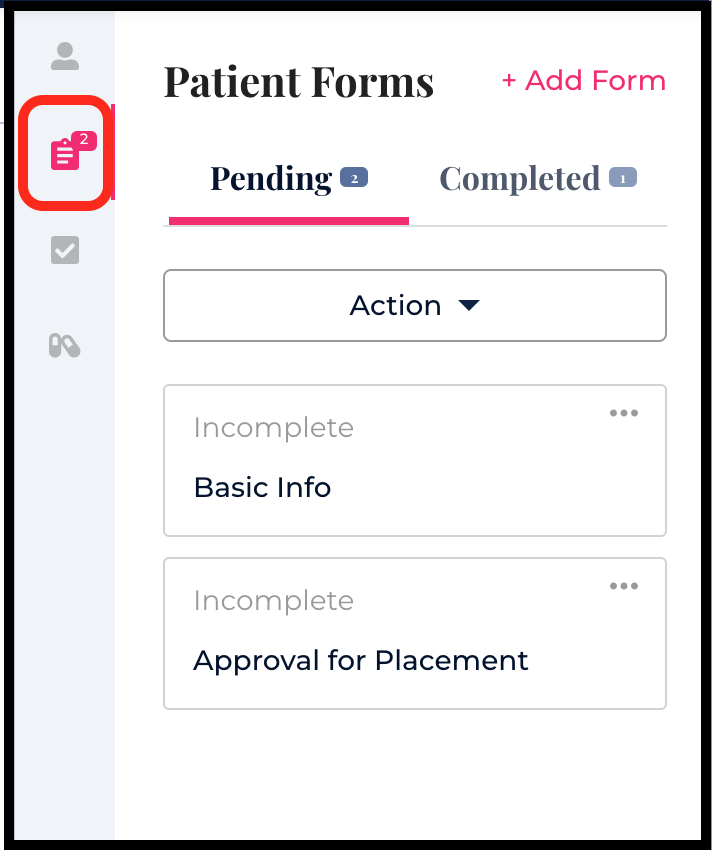This screenshot has height=850, width=712.
Task: Open the tasks checkmark sidebar icon
Action: [65, 250]
